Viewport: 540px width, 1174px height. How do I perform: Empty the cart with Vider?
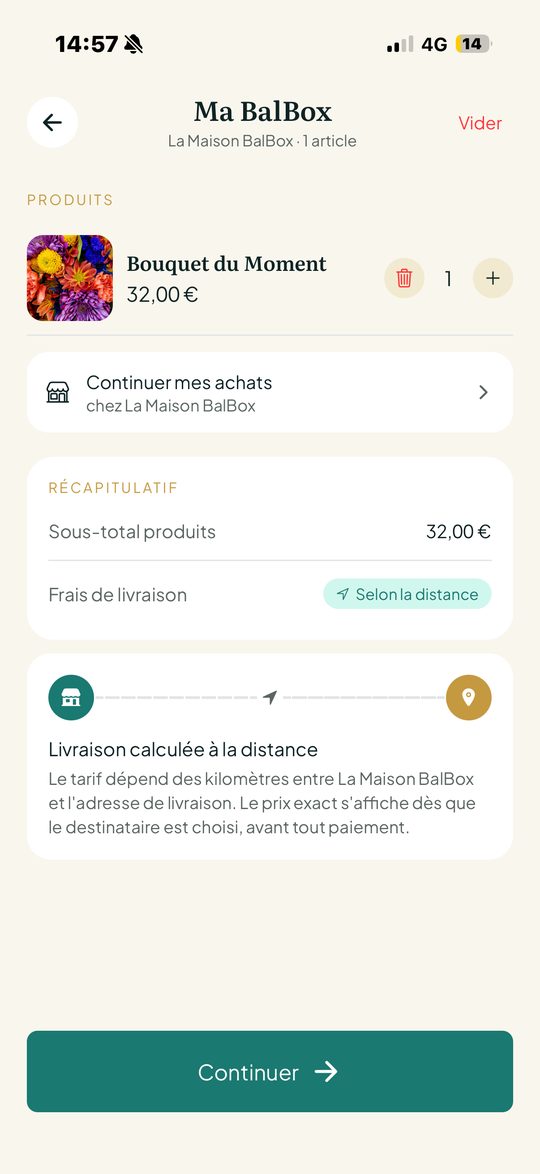pyautogui.click(x=480, y=123)
